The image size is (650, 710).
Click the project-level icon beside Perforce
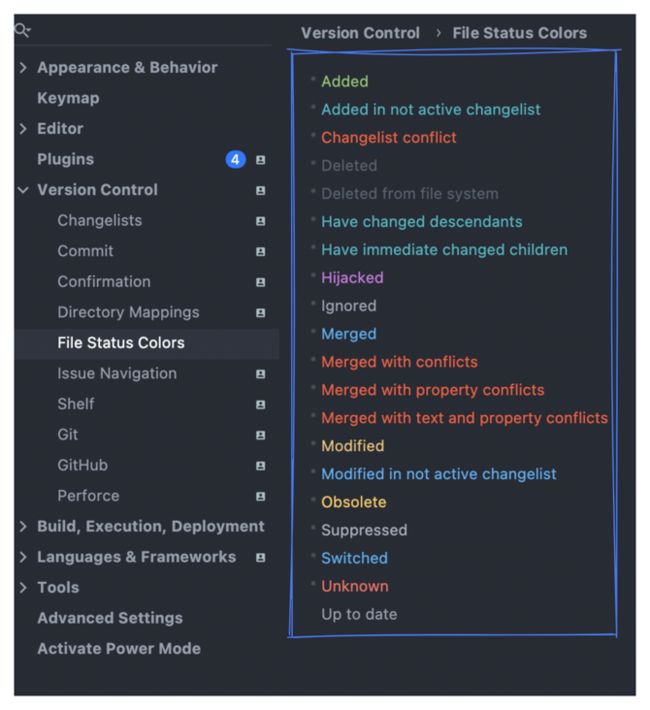260,496
